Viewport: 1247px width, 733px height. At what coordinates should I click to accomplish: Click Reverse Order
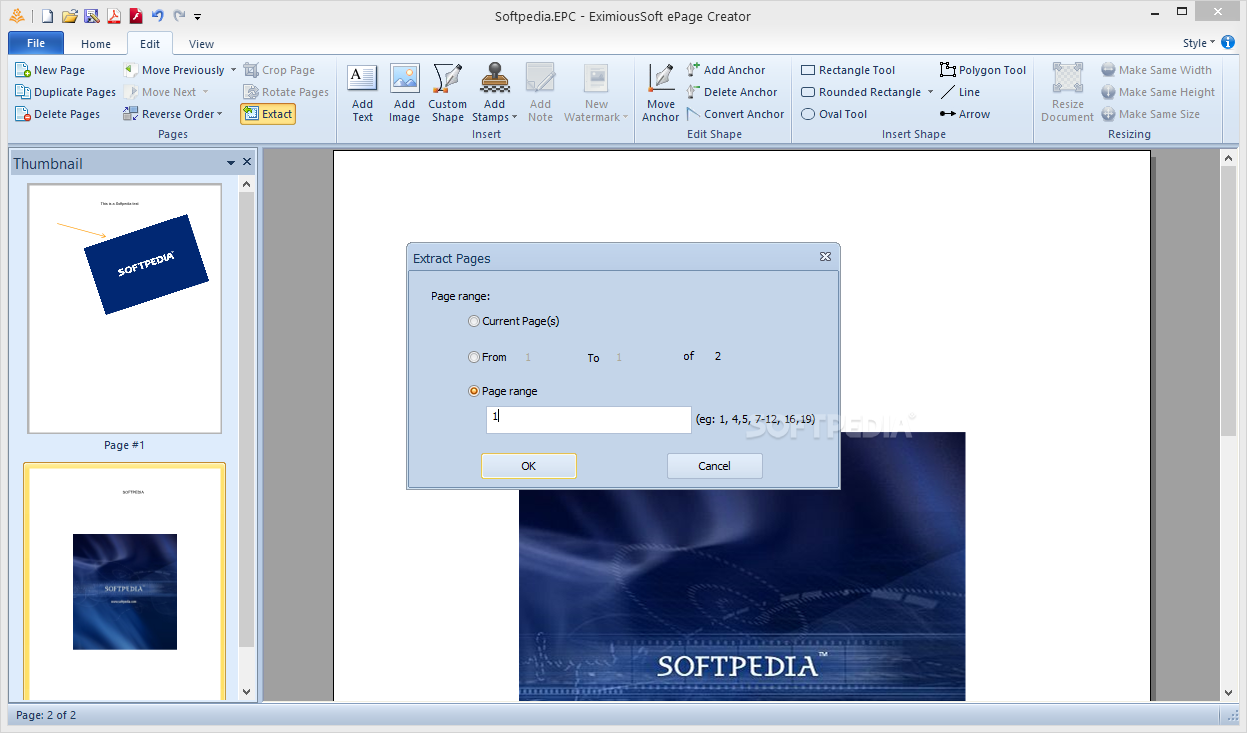(168, 114)
